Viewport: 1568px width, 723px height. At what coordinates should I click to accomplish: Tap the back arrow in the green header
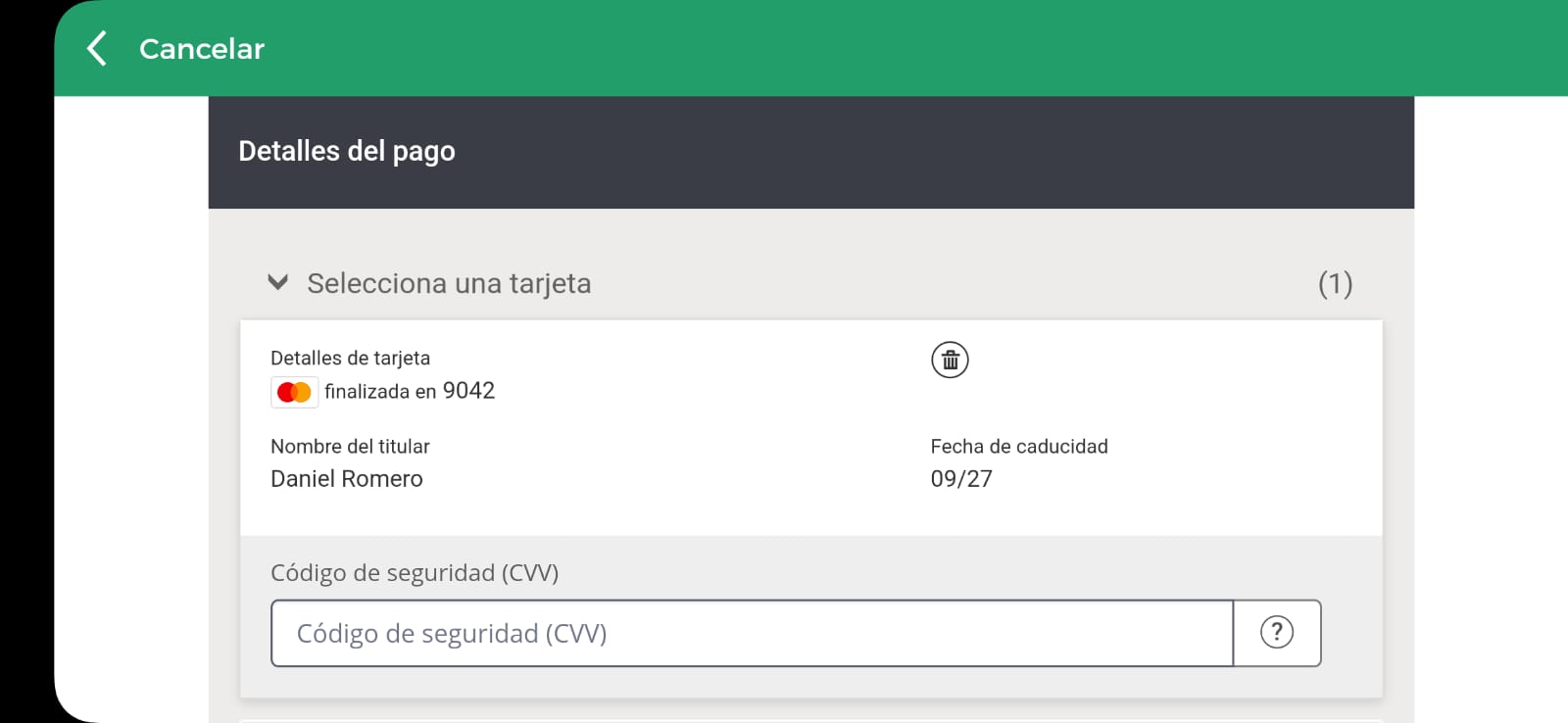point(97,48)
